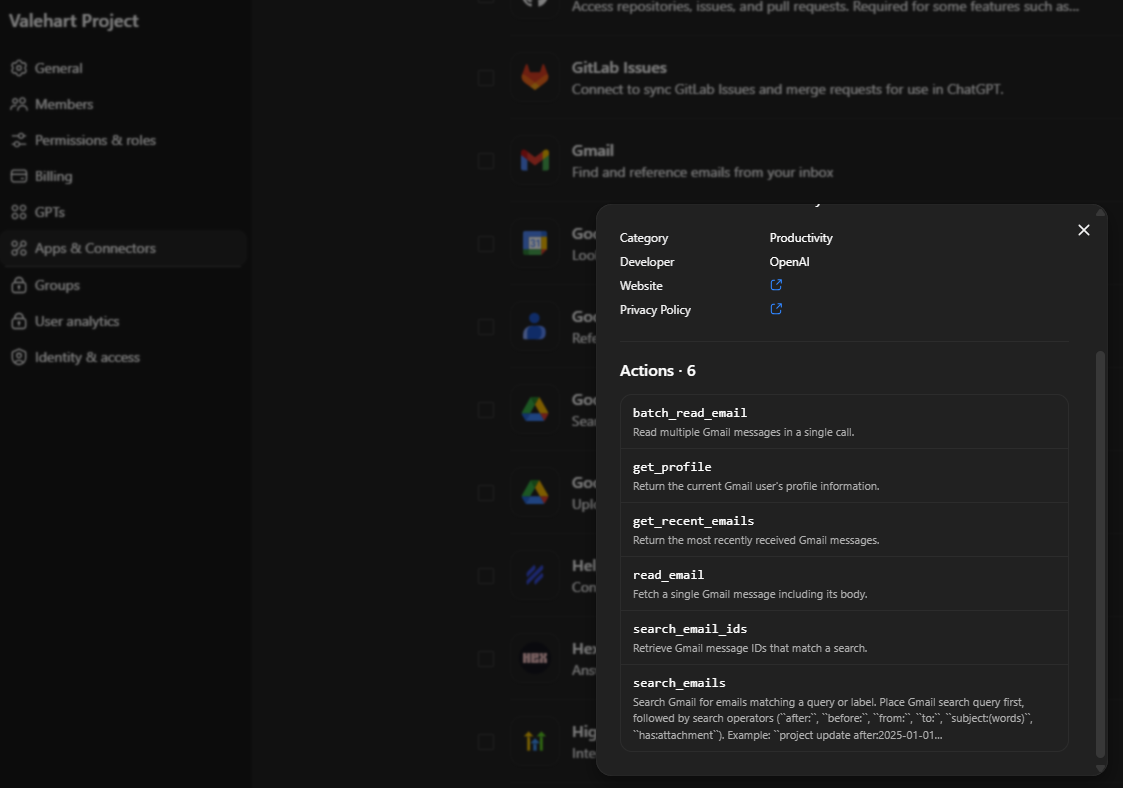Open the Website external link icon
Viewport: 1123px width, 788px height.
click(x=776, y=285)
